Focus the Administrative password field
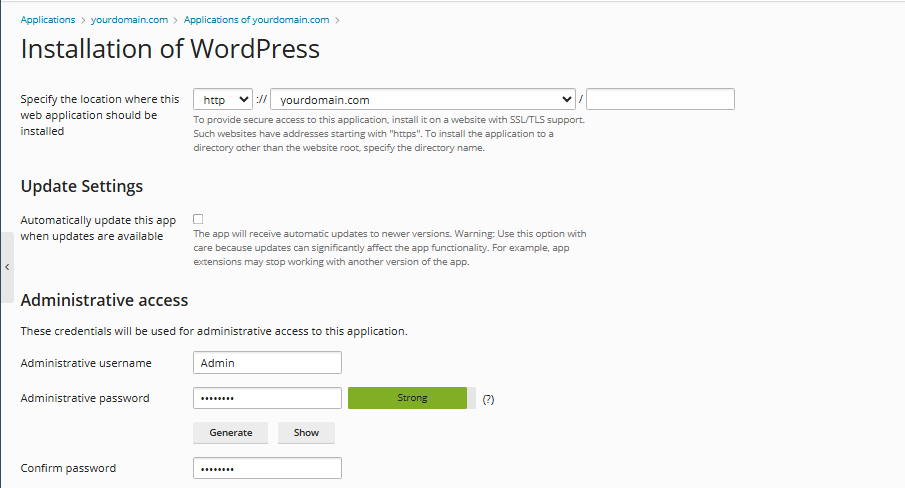Screen dimensions: 905x488 click(x=267, y=398)
